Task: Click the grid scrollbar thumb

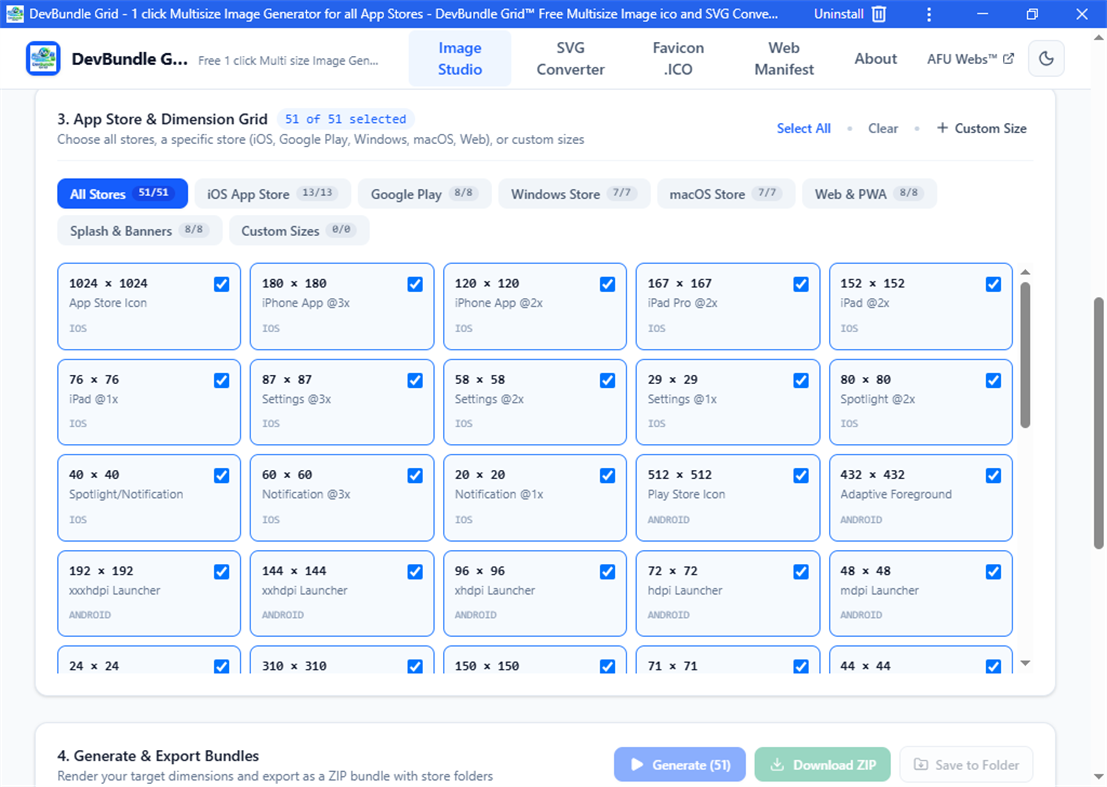Action: [x=1025, y=355]
